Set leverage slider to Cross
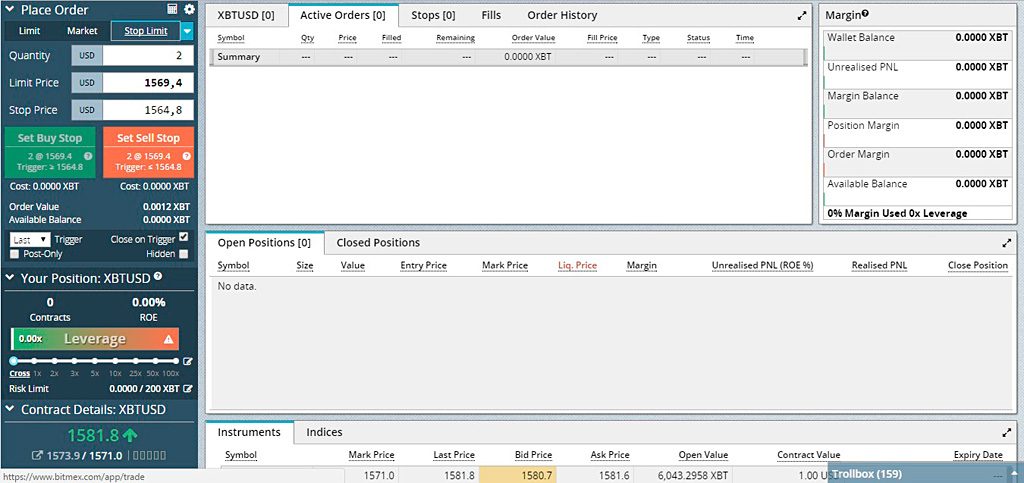The image size is (1024, 483). (14, 361)
